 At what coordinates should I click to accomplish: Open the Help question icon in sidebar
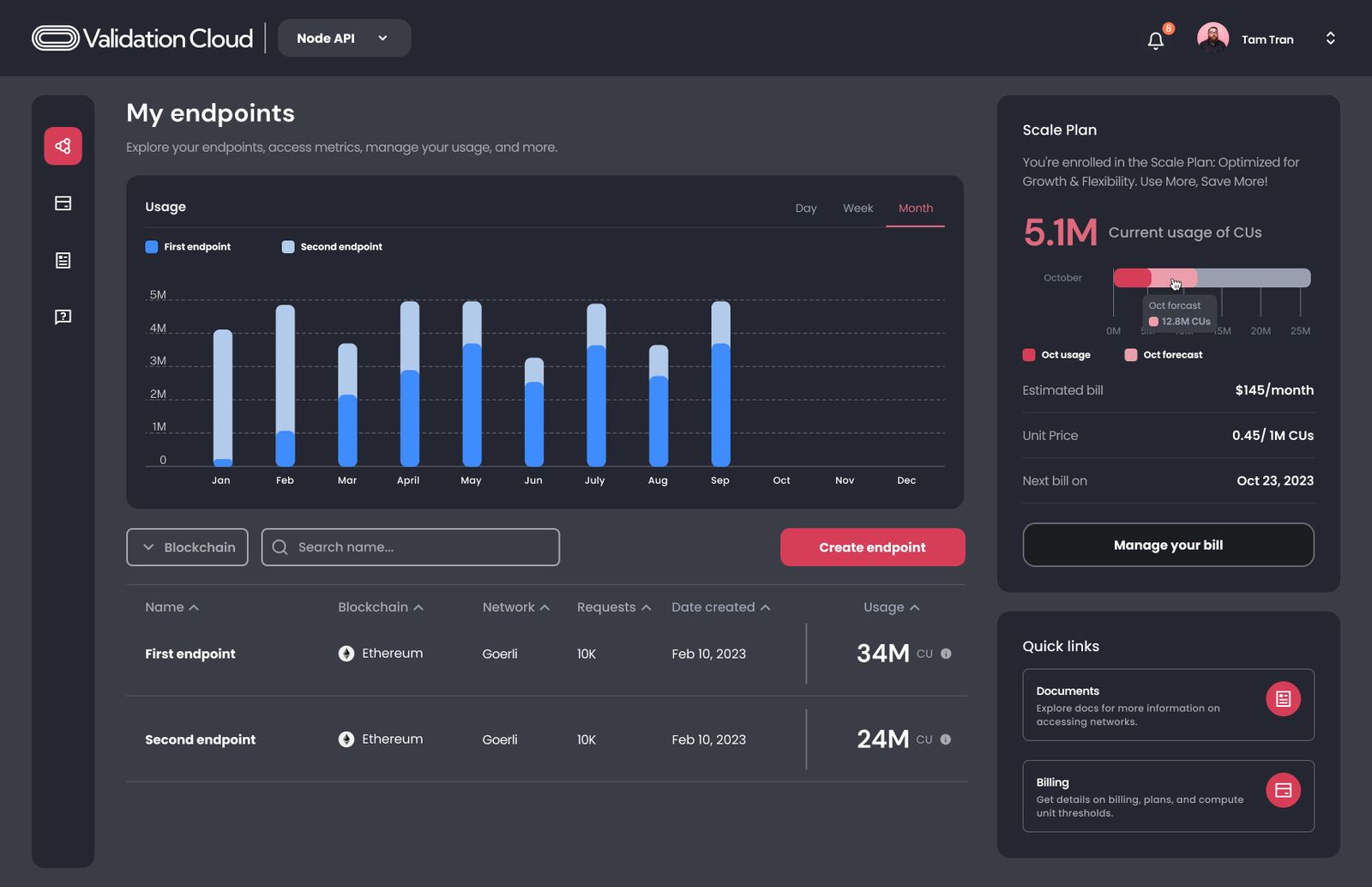click(x=62, y=317)
